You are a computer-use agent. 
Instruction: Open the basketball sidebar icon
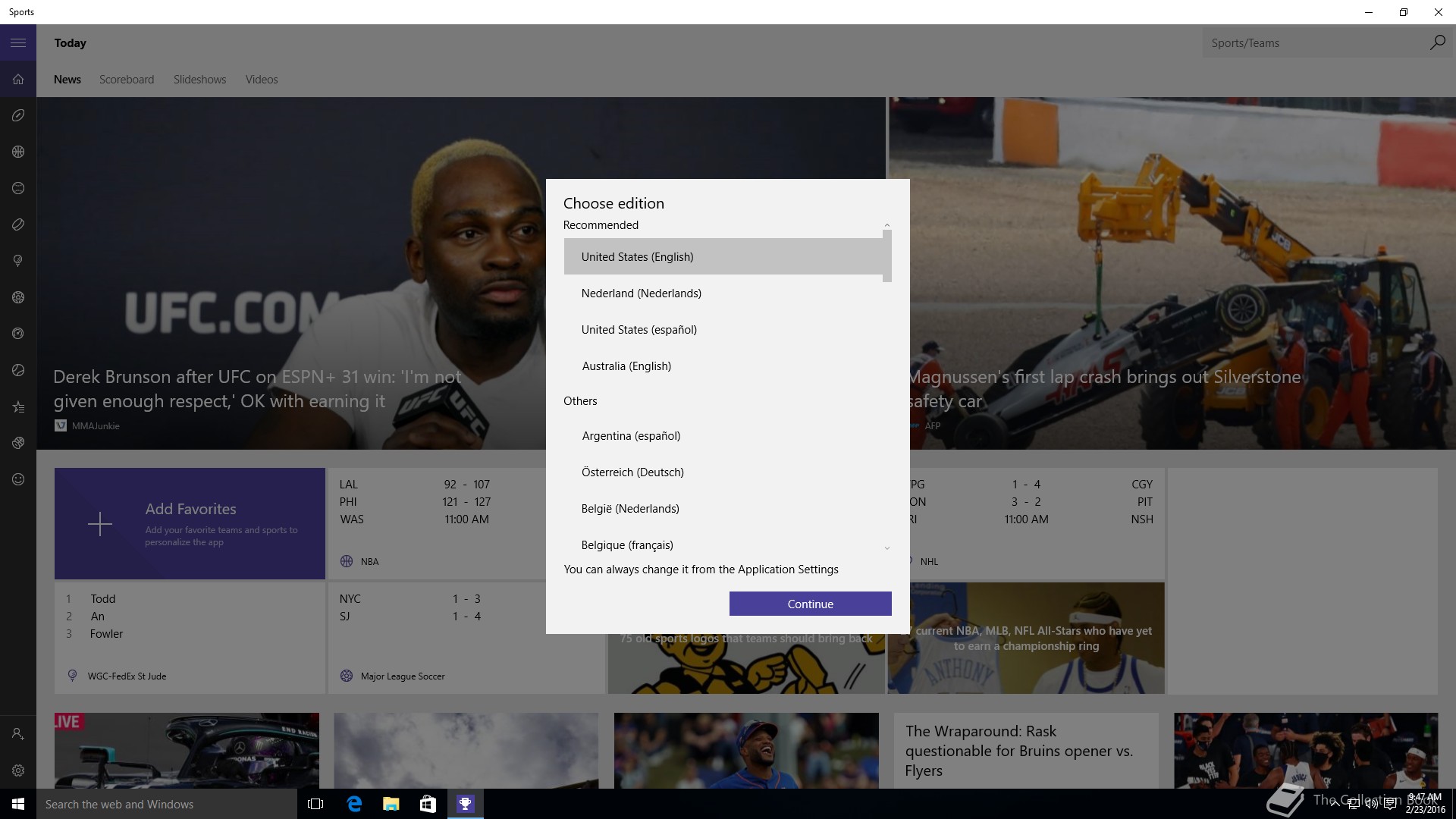click(x=18, y=152)
